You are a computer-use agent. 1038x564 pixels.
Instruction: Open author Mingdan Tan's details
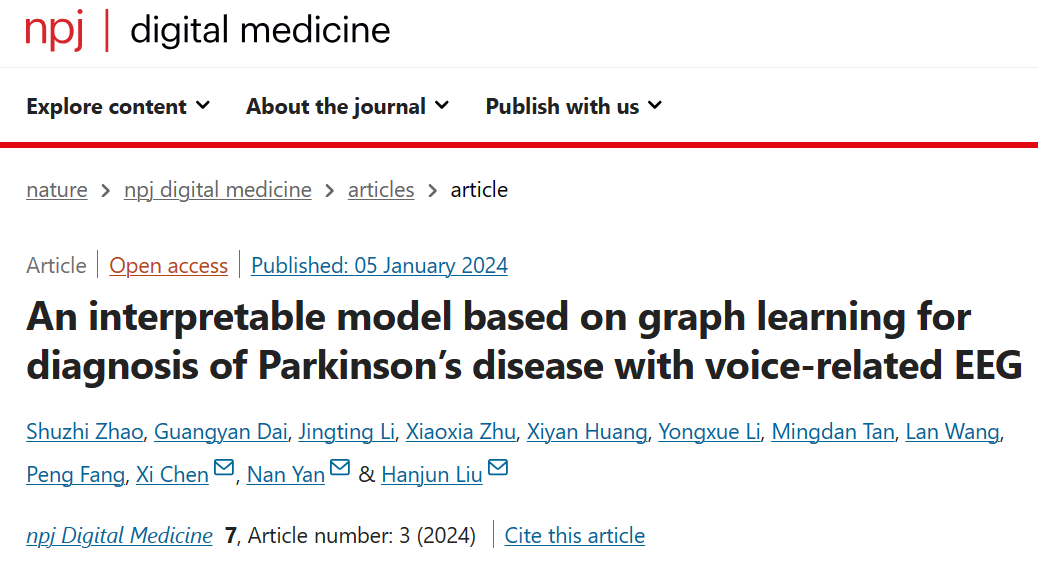click(x=834, y=432)
